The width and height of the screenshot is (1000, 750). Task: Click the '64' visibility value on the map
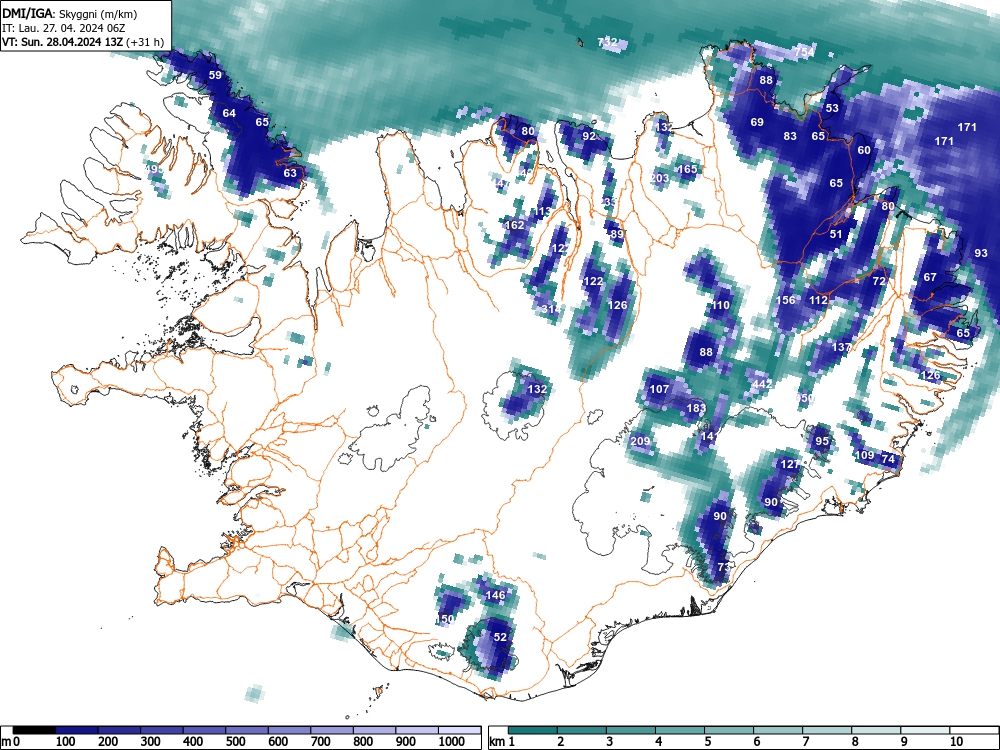point(229,113)
